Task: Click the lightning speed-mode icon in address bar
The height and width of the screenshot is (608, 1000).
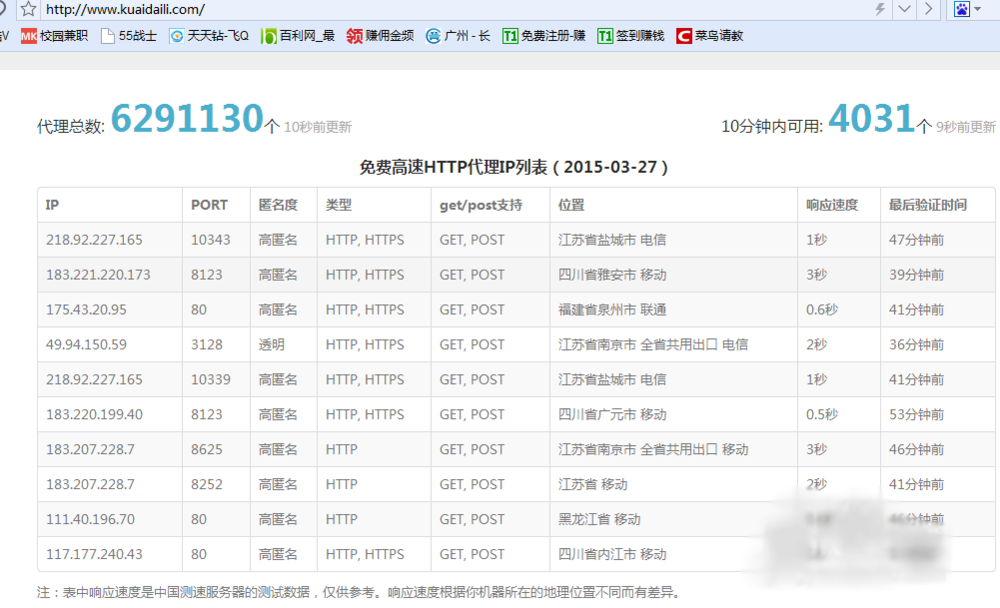Action: [880, 9]
